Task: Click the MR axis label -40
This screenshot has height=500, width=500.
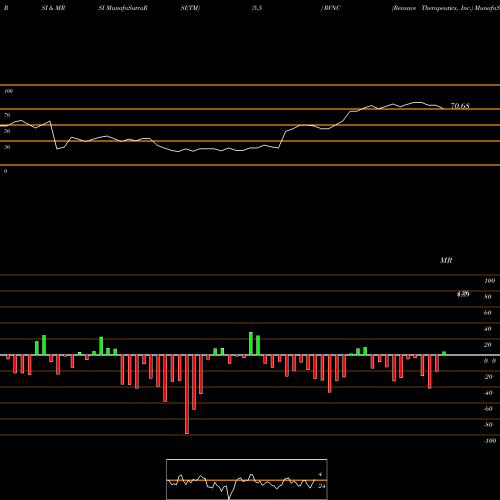Action: click(488, 393)
